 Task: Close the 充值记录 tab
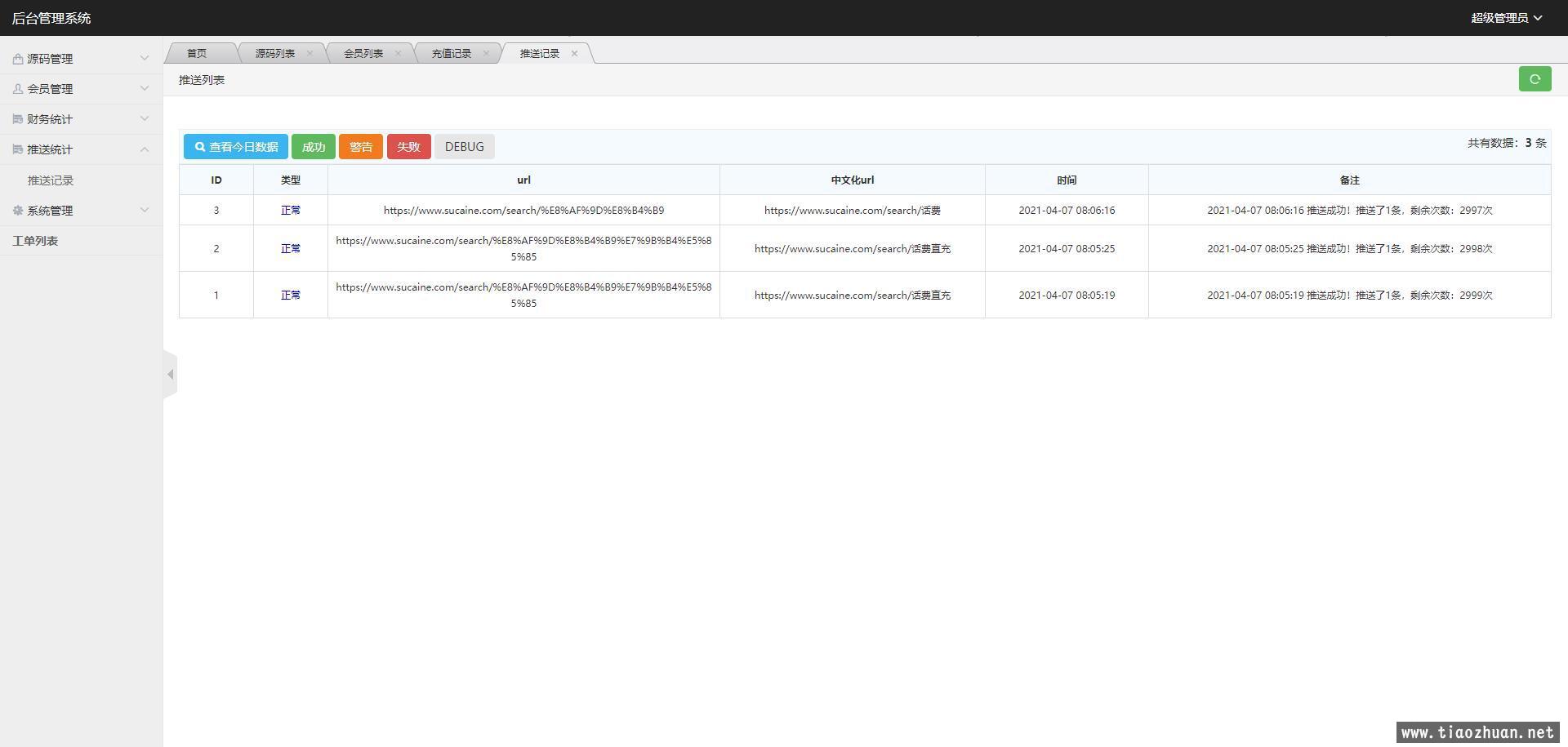[x=486, y=54]
